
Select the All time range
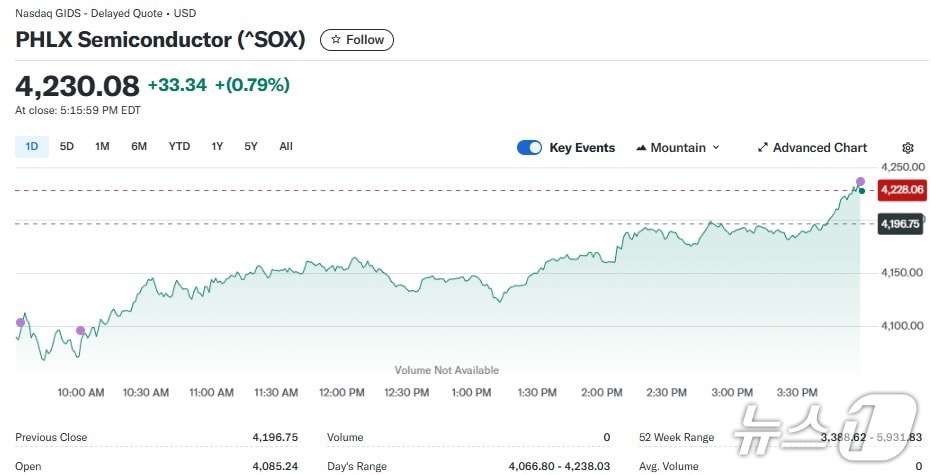click(x=286, y=147)
